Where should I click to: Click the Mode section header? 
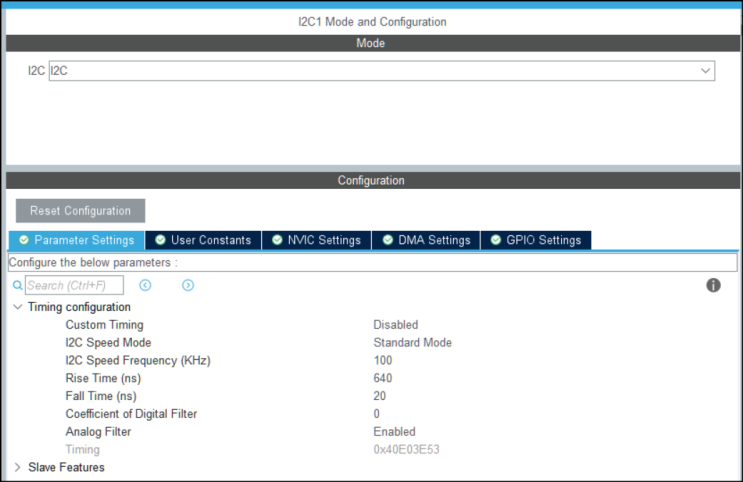[x=372, y=43]
